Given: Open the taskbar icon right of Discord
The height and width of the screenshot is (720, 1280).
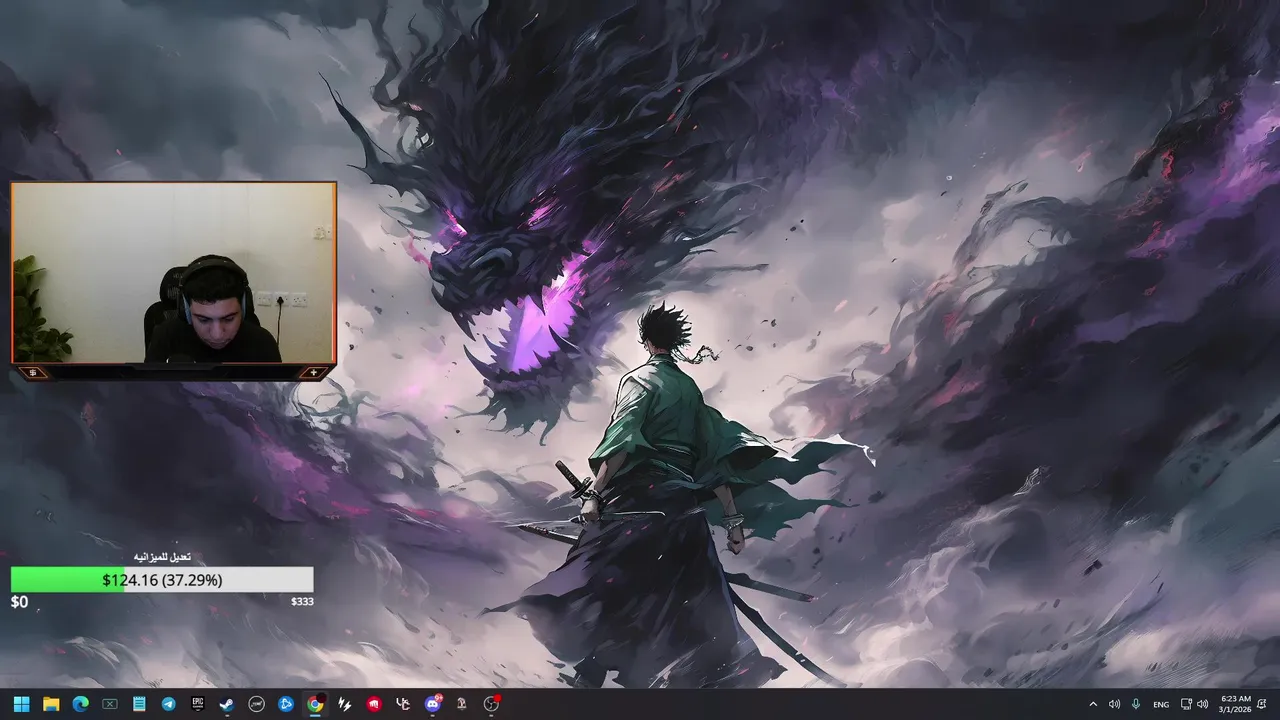Looking at the screenshot, I should tap(462, 704).
